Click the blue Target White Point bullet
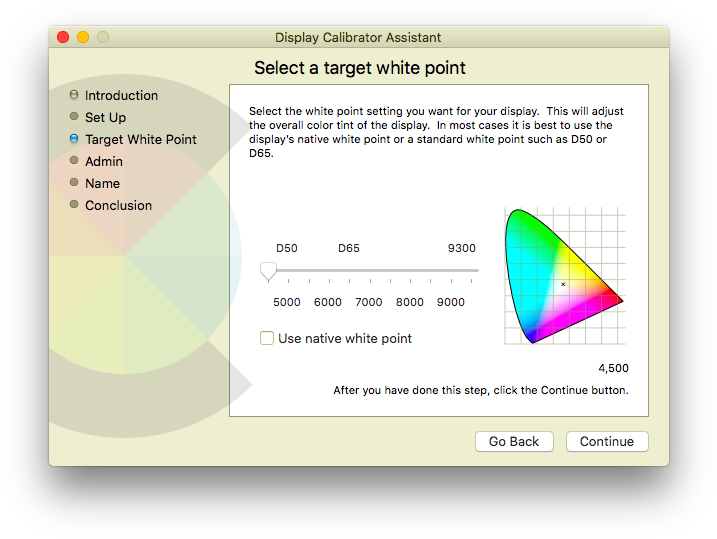The image size is (717, 539). point(74,139)
